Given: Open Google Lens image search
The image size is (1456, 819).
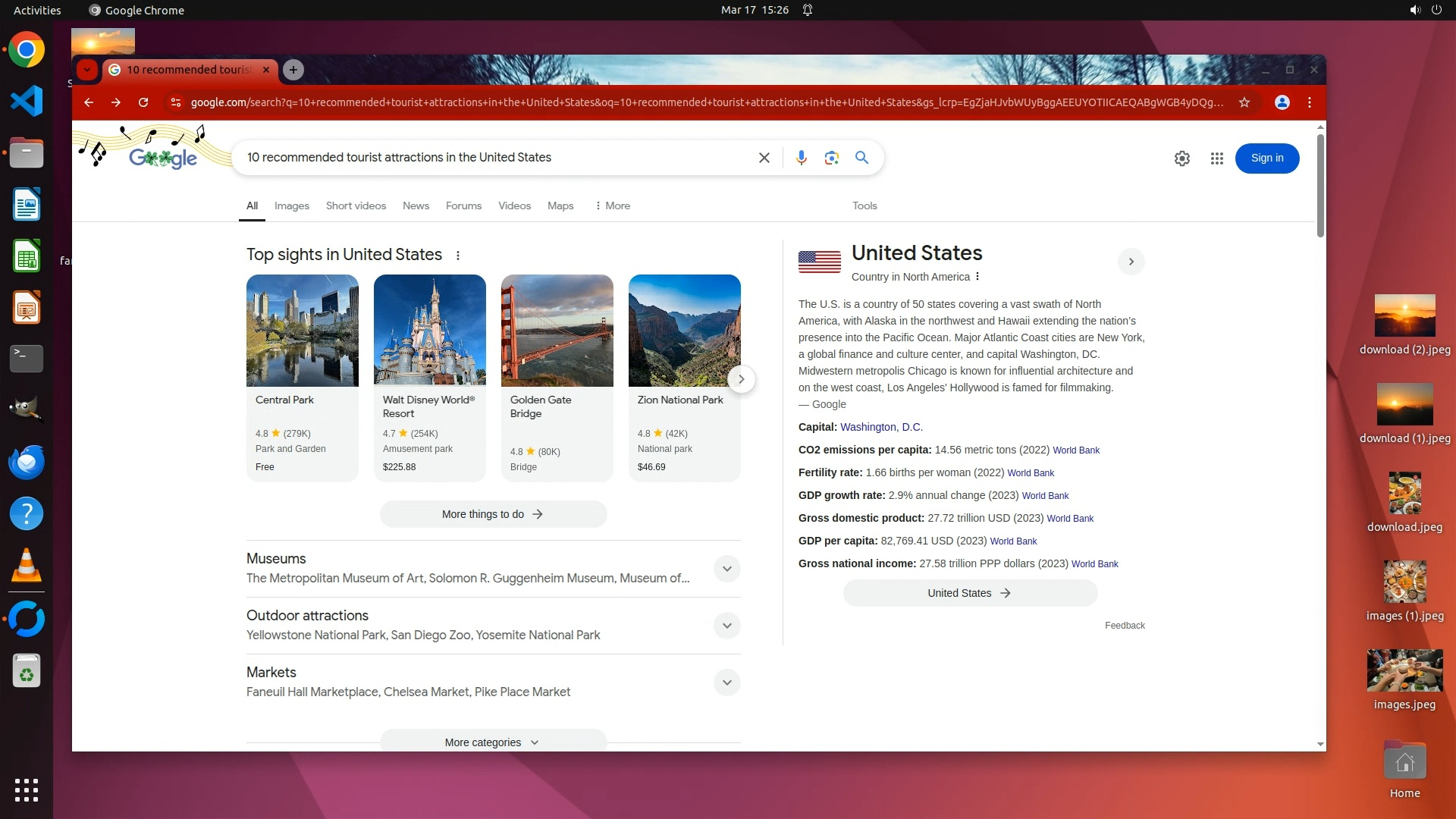Looking at the screenshot, I should [831, 158].
